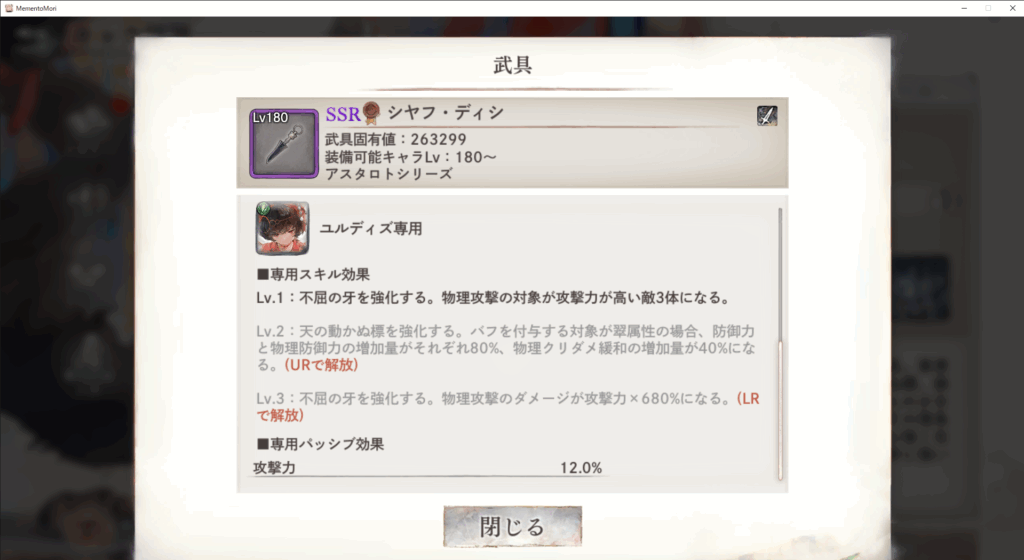Click the 攻撃力 12.0% passive stat row
This screenshot has height=560, width=1024.
click(428, 468)
